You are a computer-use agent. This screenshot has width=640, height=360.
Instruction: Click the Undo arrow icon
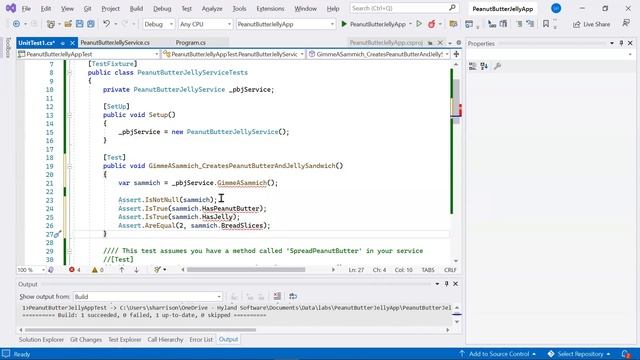tap(107, 24)
